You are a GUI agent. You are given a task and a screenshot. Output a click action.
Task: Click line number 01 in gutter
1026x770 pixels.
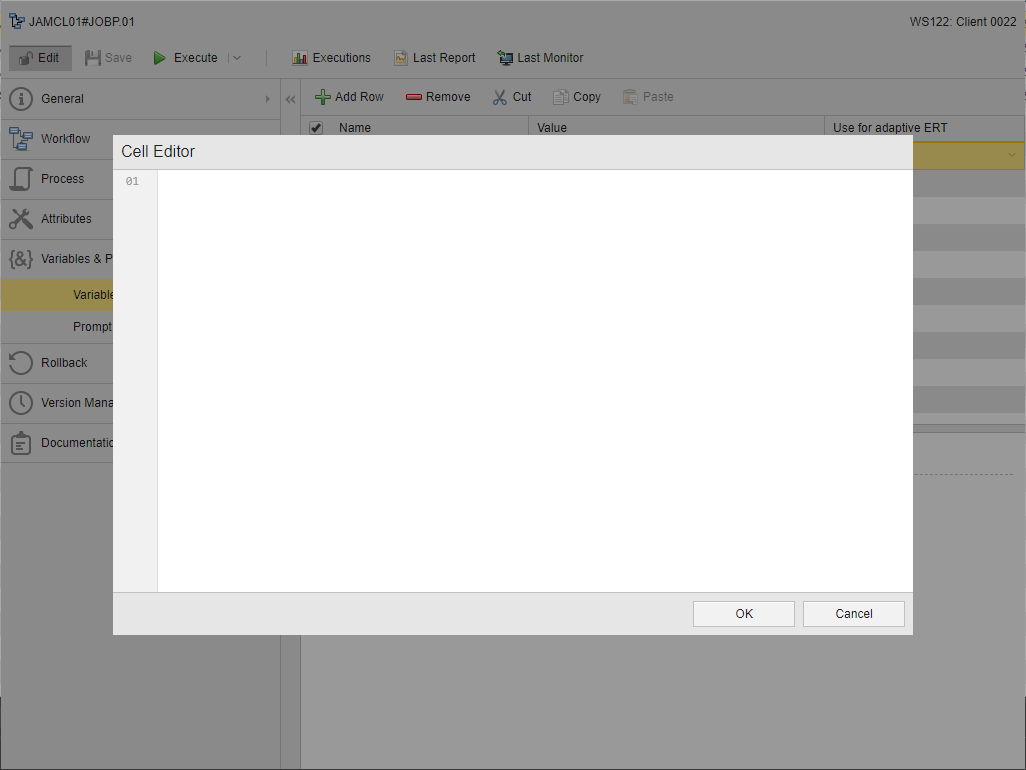click(x=132, y=181)
